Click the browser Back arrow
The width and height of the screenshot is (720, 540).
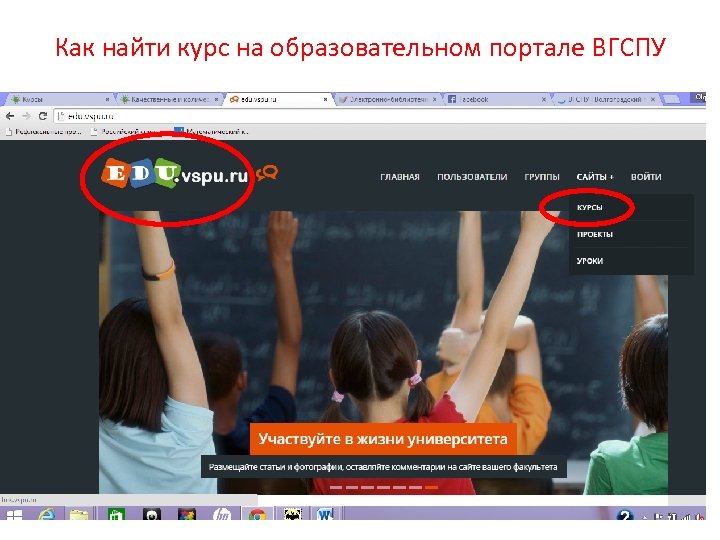click(10, 116)
